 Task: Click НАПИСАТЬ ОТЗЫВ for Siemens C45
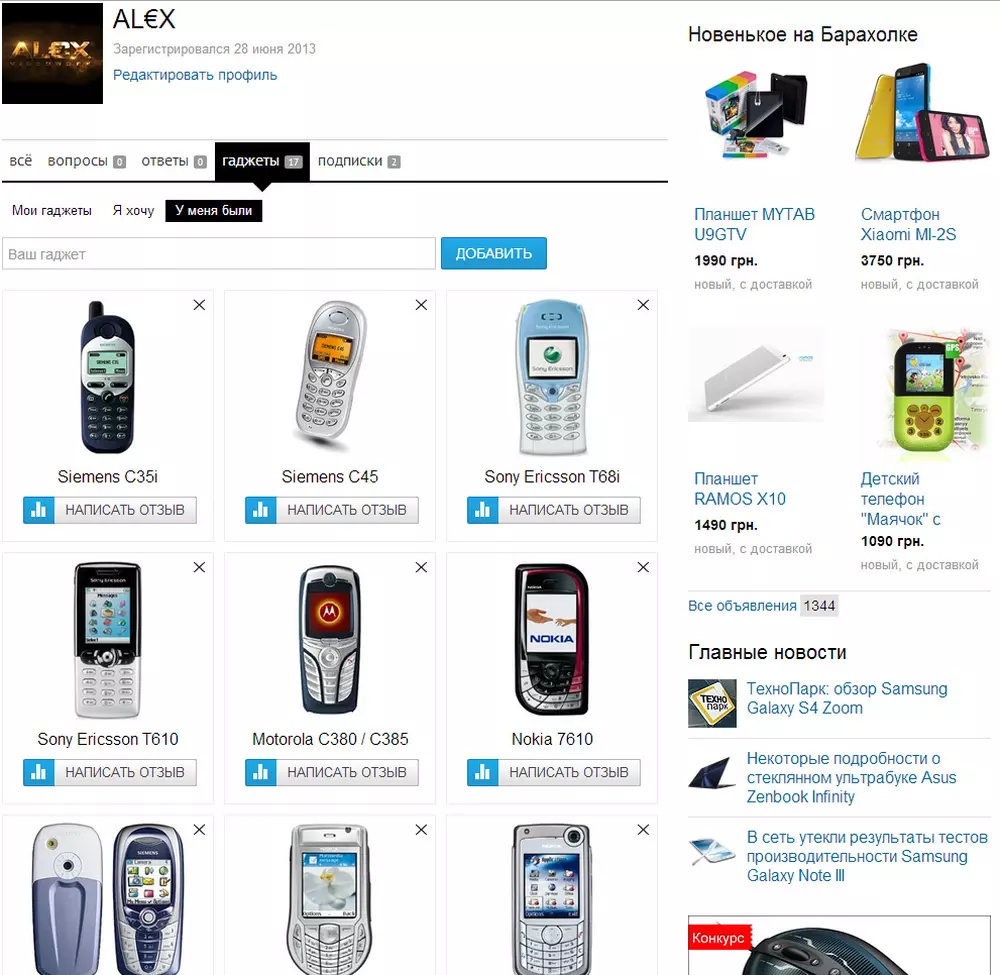(347, 510)
